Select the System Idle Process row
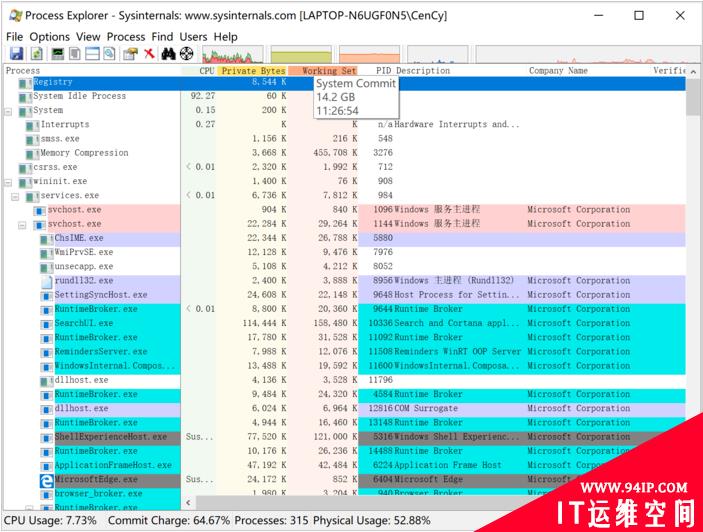The width and height of the screenshot is (703, 532). point(344,96)
